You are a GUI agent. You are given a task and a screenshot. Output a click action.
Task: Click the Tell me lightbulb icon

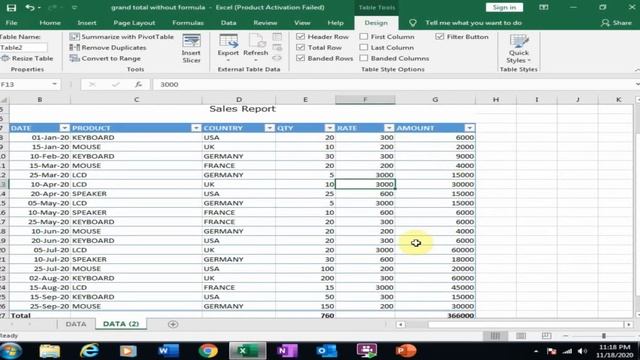coord(413,23)
